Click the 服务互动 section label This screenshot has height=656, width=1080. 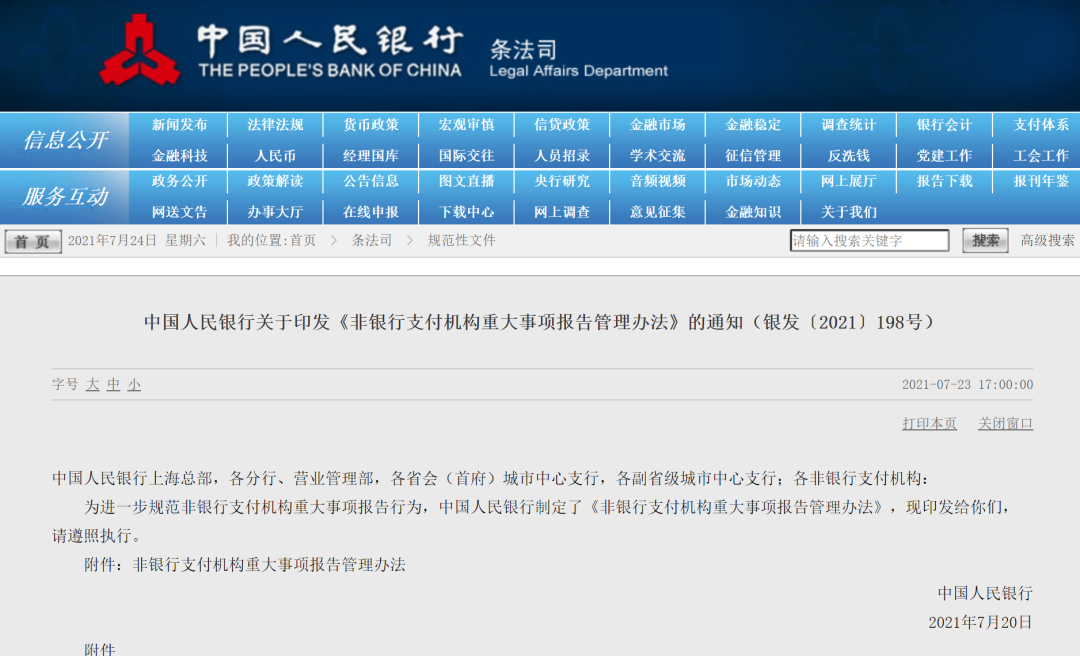(x=65, y=196)
